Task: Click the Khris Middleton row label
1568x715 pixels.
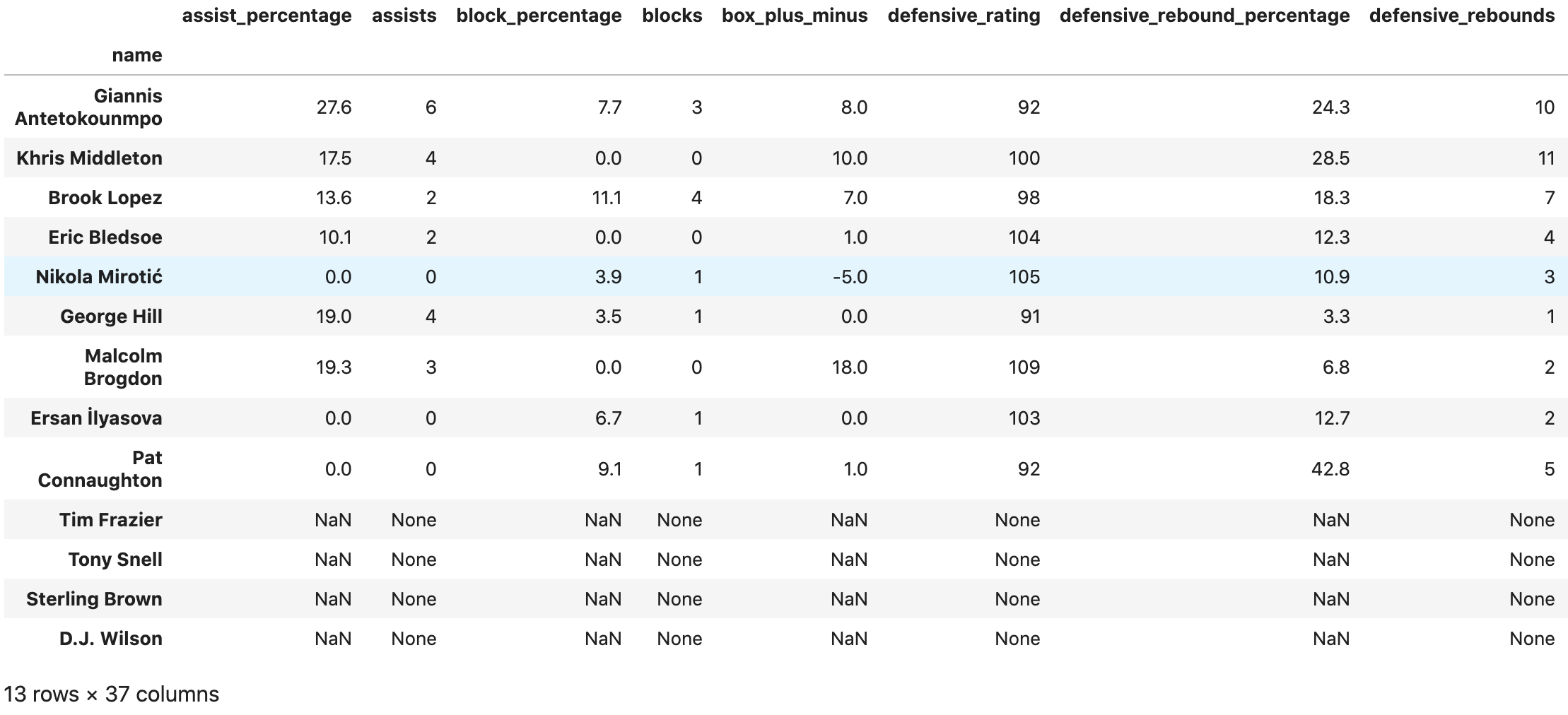Action: [90, 158]
